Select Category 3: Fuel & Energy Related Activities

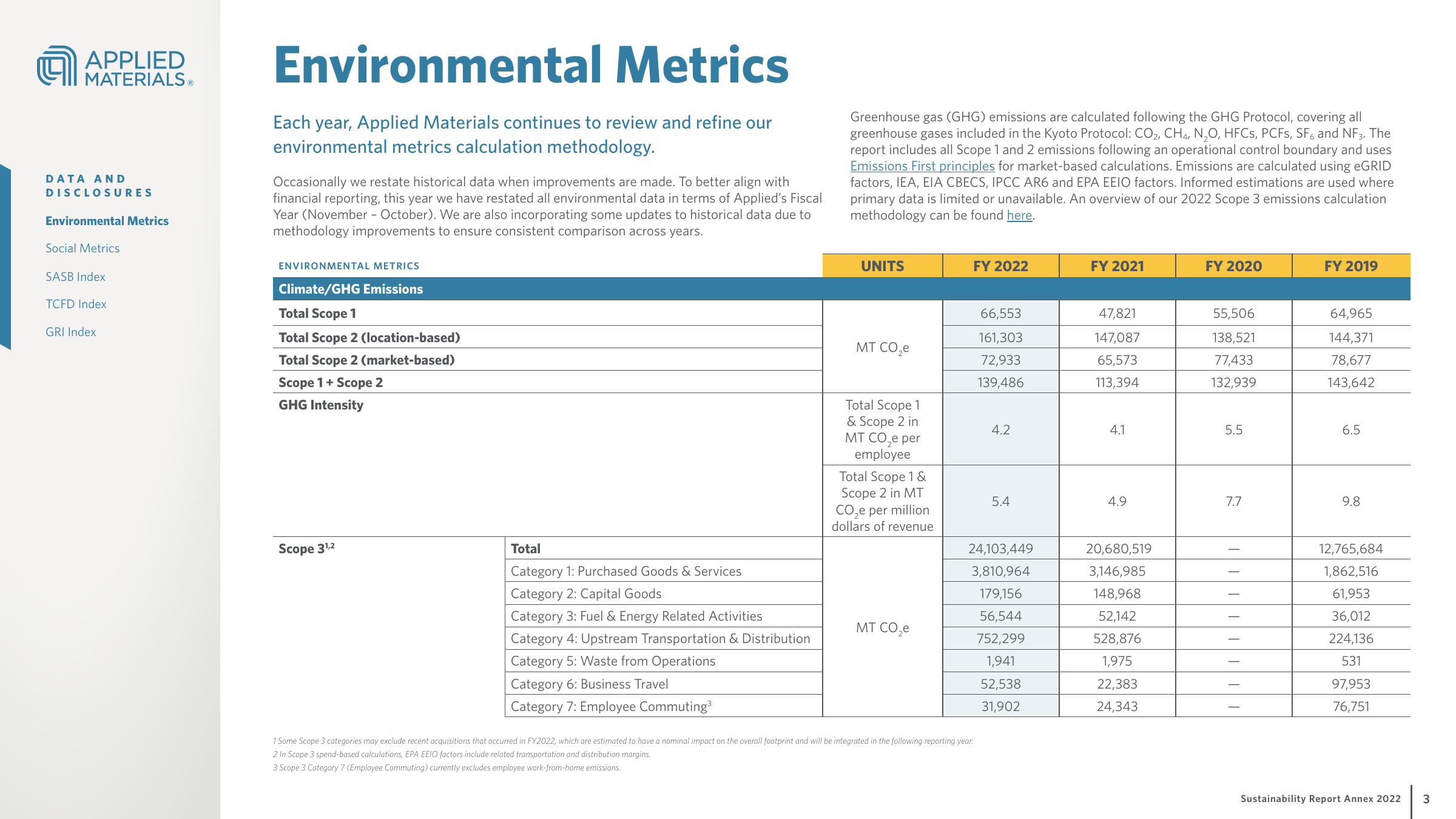click(636, 616)
